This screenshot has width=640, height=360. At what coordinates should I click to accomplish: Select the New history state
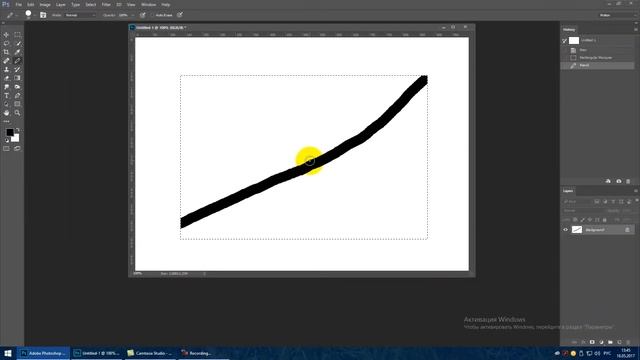(598, 50)
